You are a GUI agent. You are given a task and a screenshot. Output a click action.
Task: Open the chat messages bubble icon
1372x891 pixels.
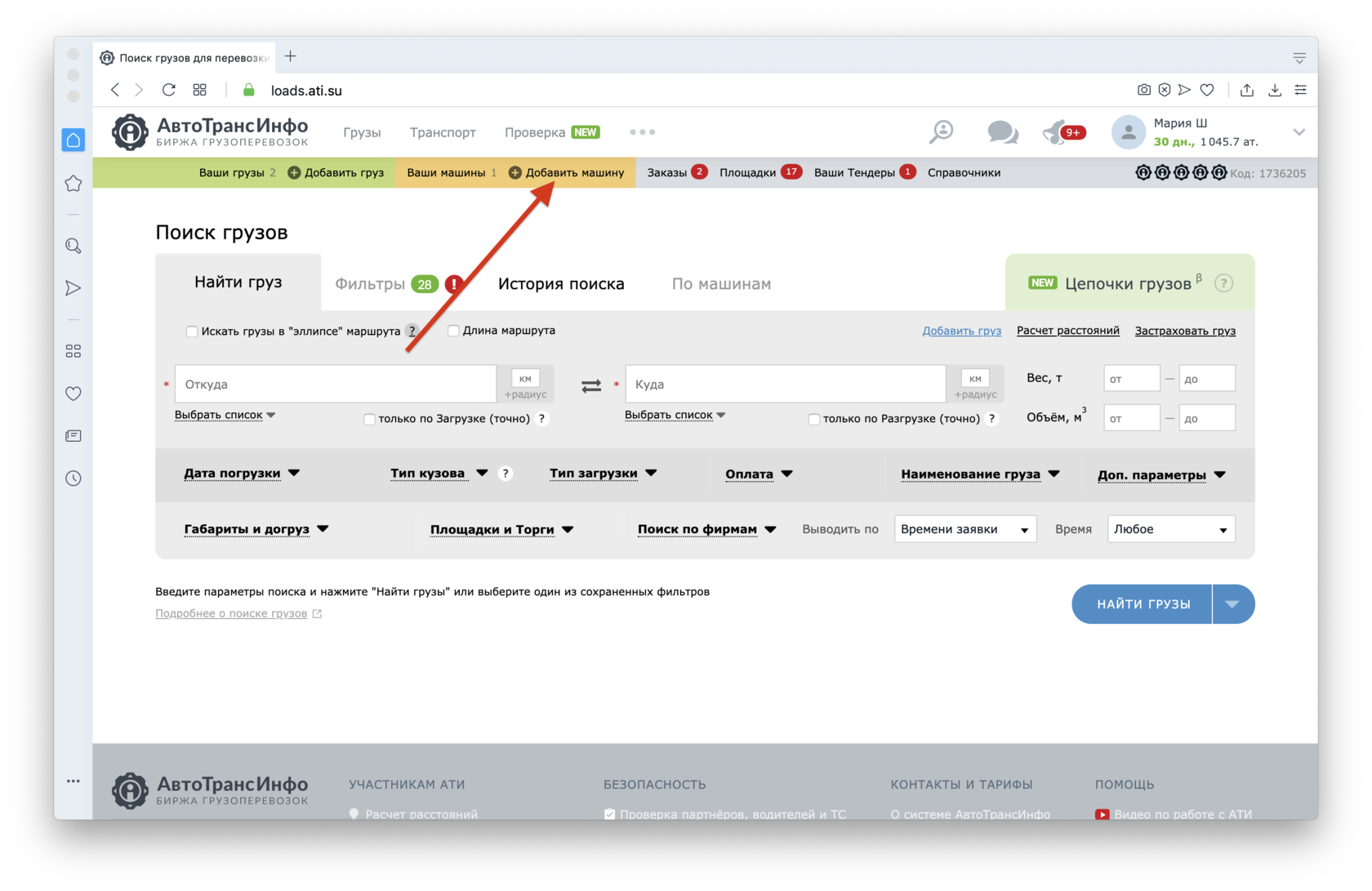[1002, 131]
